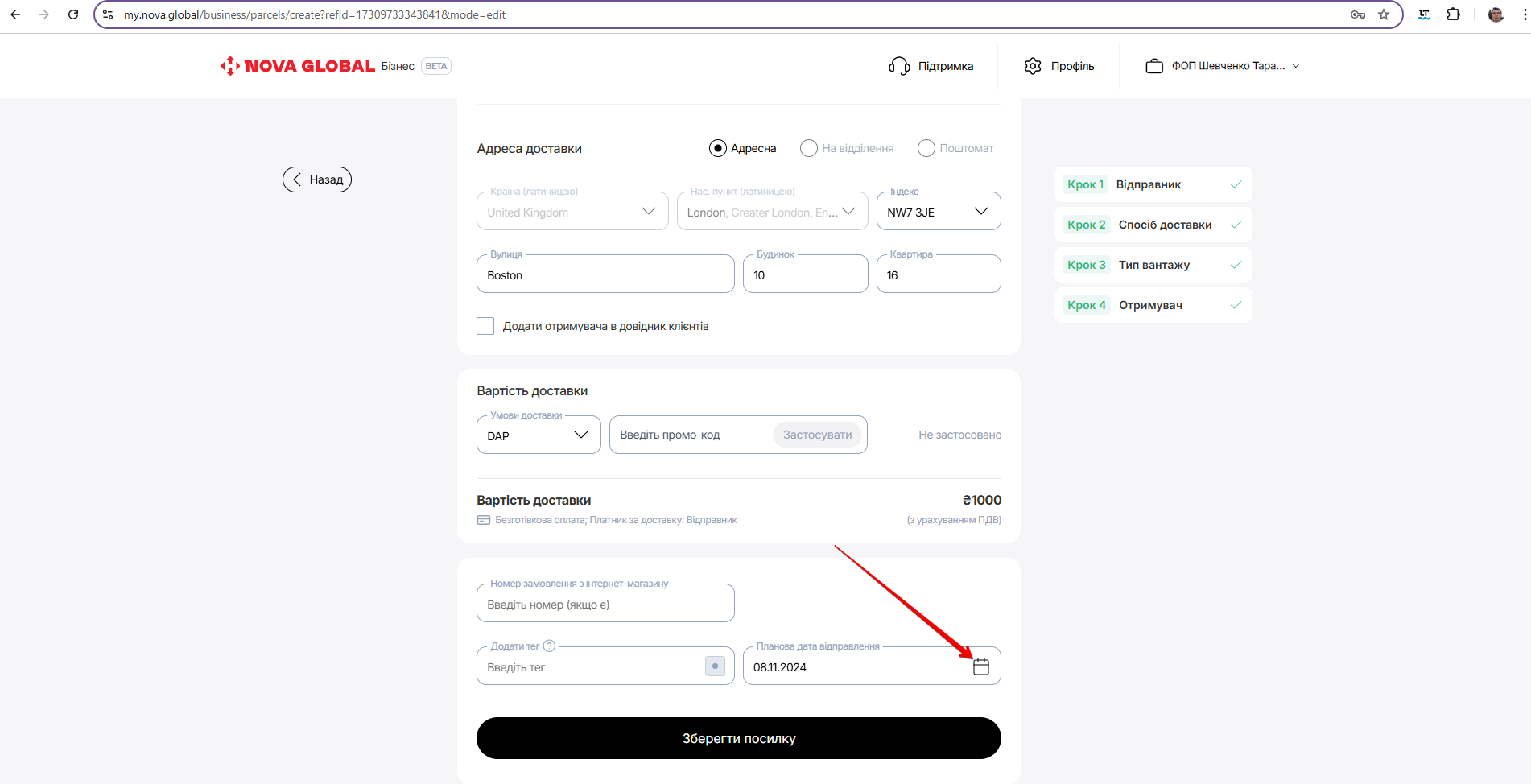Click the Nova Global logo

(x=298, y=66)
